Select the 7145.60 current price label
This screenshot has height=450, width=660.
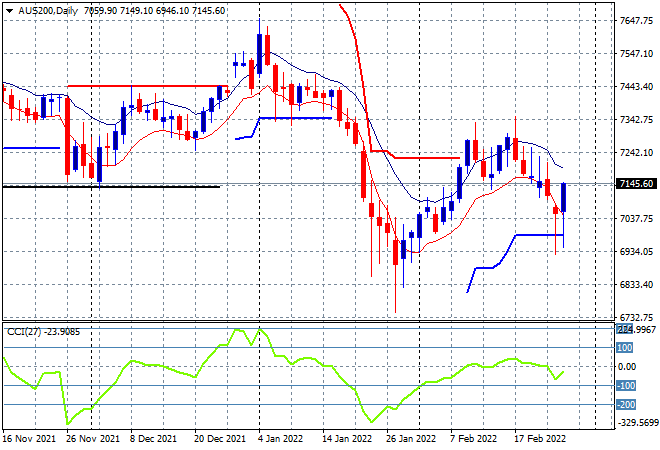tap(636, 184)
